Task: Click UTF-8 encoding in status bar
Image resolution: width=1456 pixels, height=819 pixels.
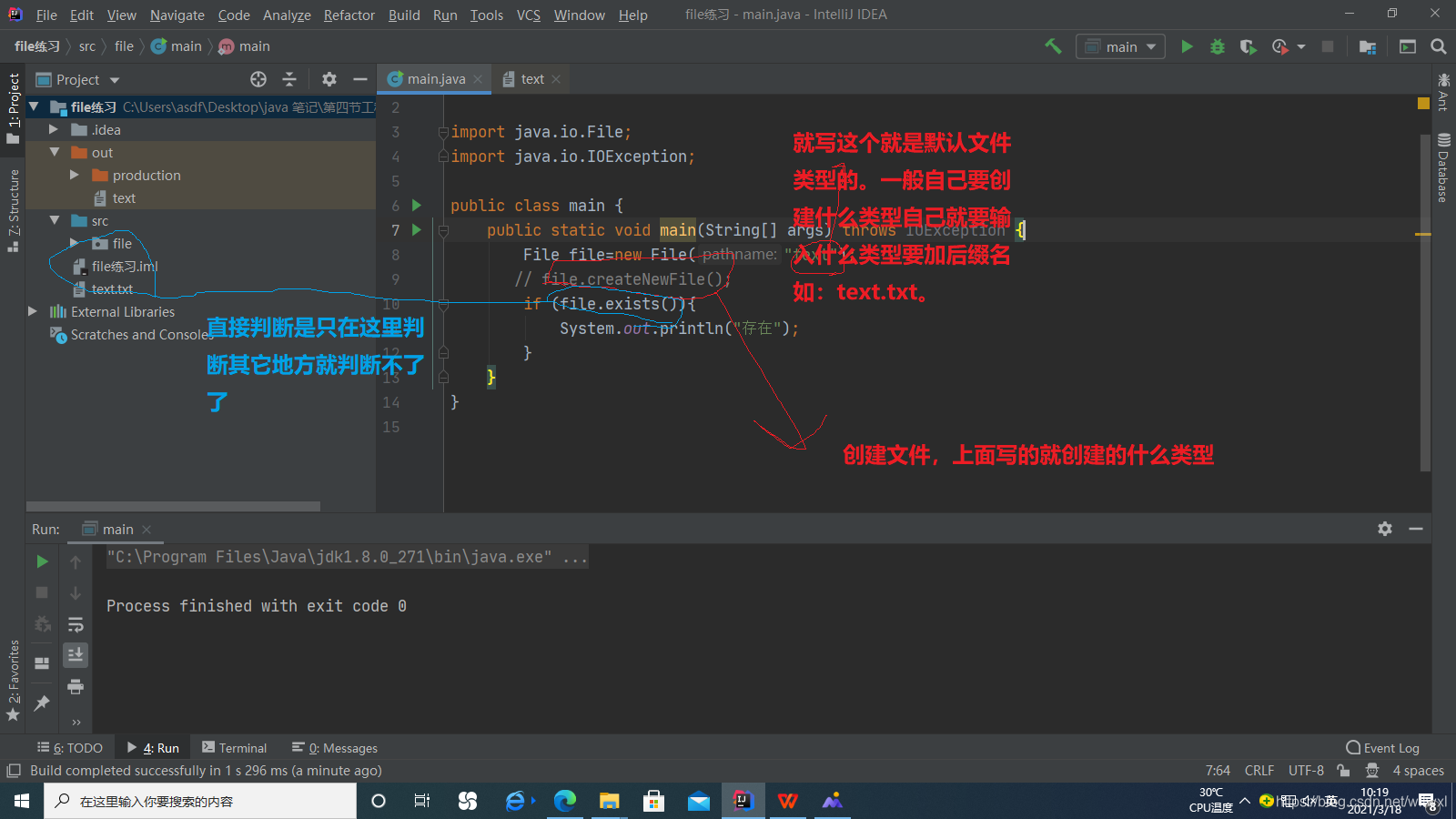Action: 1306,770
